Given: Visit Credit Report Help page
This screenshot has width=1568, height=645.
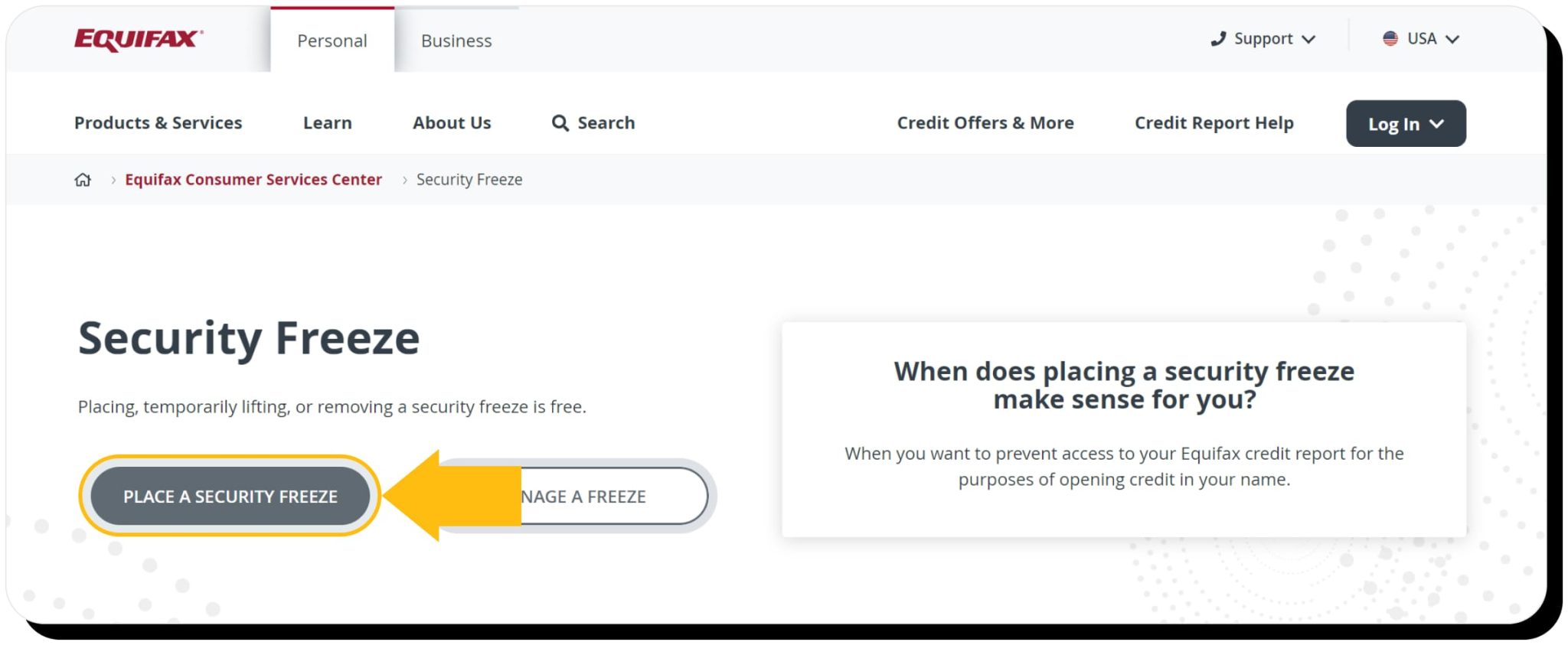Looking at the screenshot, I should [x=1214, y=123].
